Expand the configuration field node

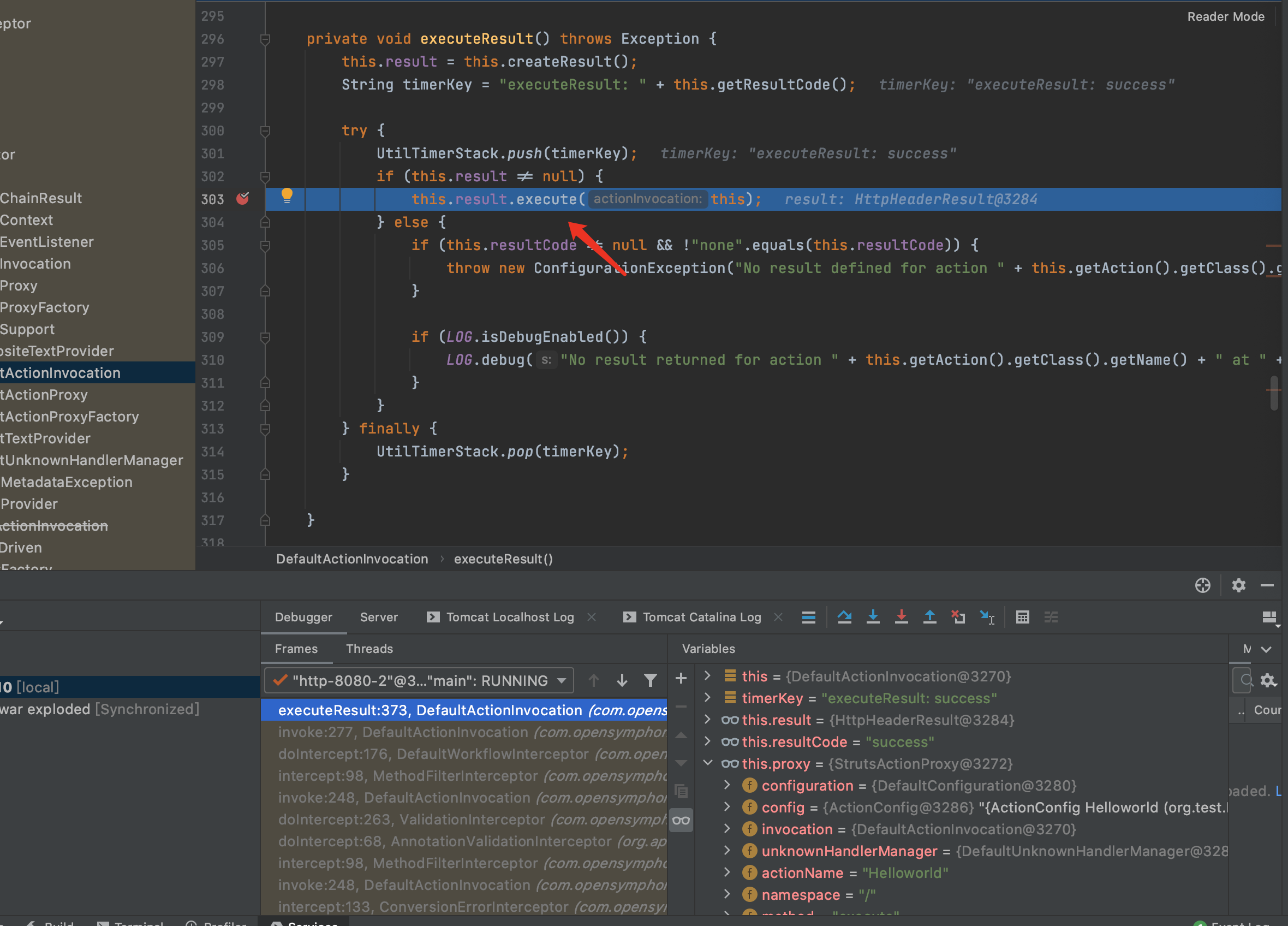(x=727, y=785)
